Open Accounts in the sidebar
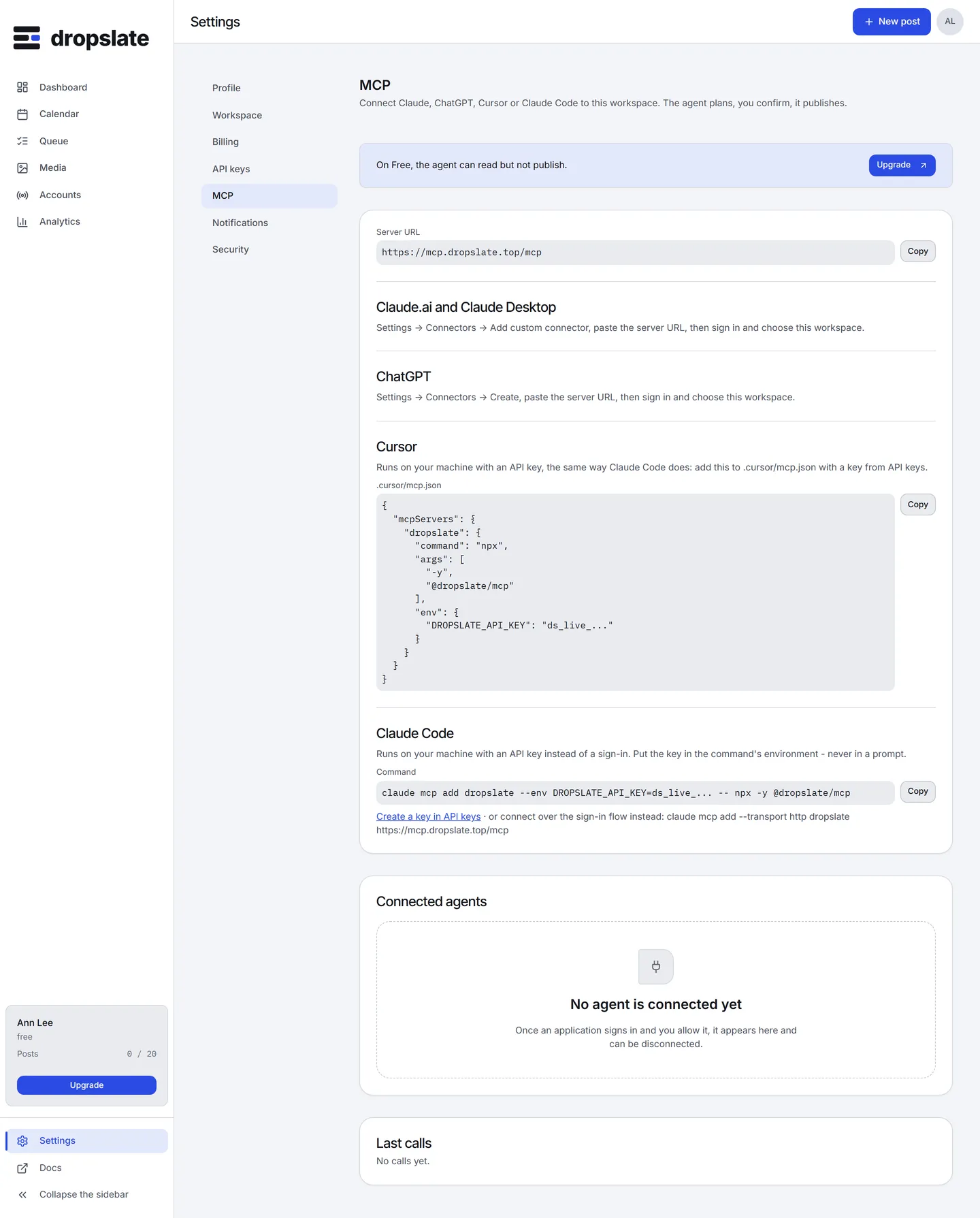The width and height of the screenshot is (980, 1218). (x=86, y=195)
